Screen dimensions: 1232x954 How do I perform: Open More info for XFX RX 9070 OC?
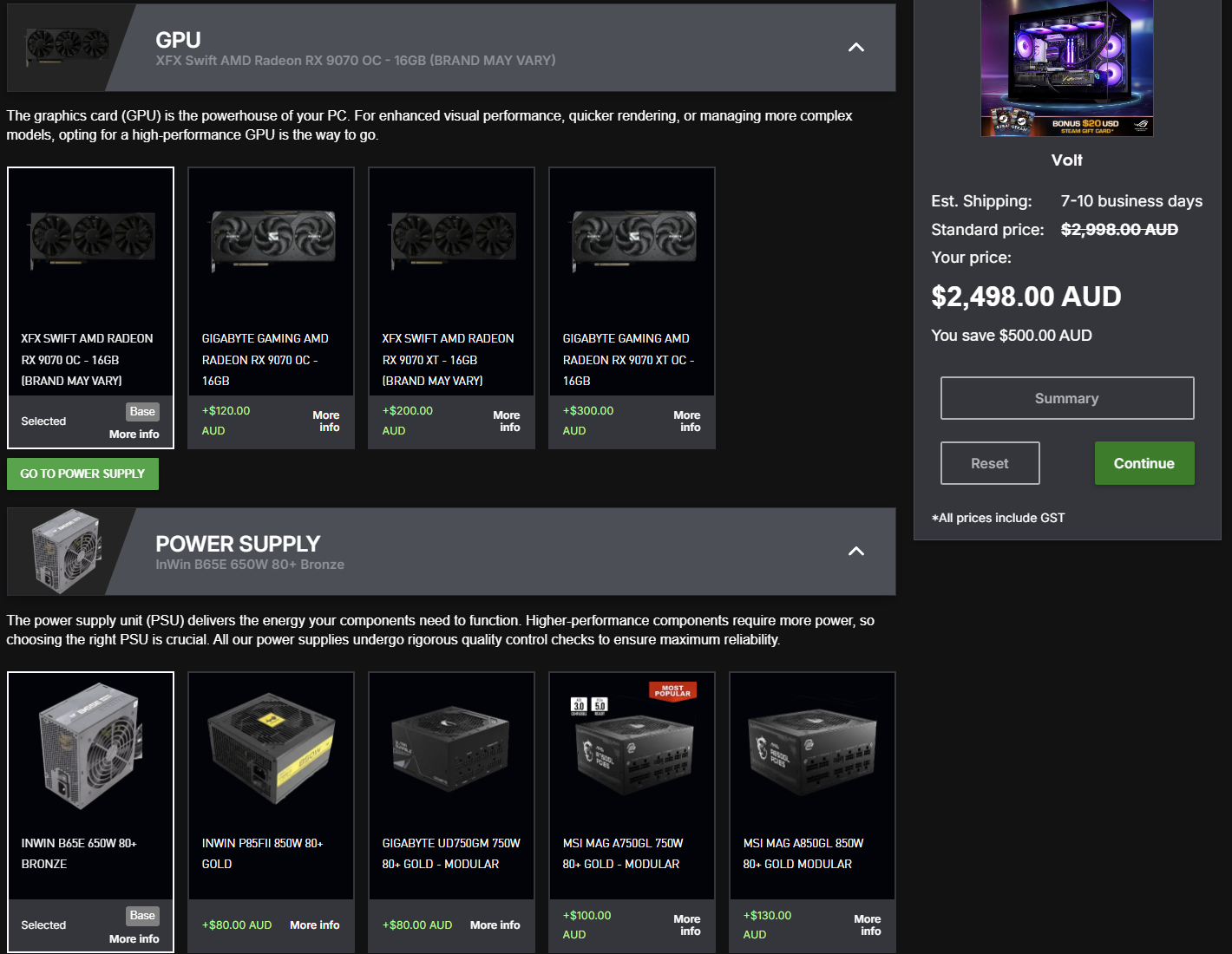134,435
